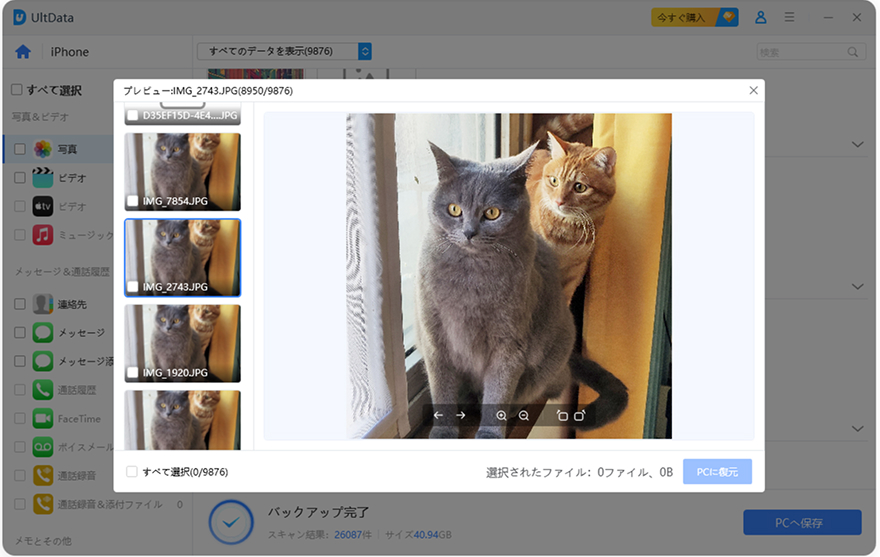Tick the checkbox on IMG_2743.JPG thumbnail
Screen dimensions: 880x557
133,287
